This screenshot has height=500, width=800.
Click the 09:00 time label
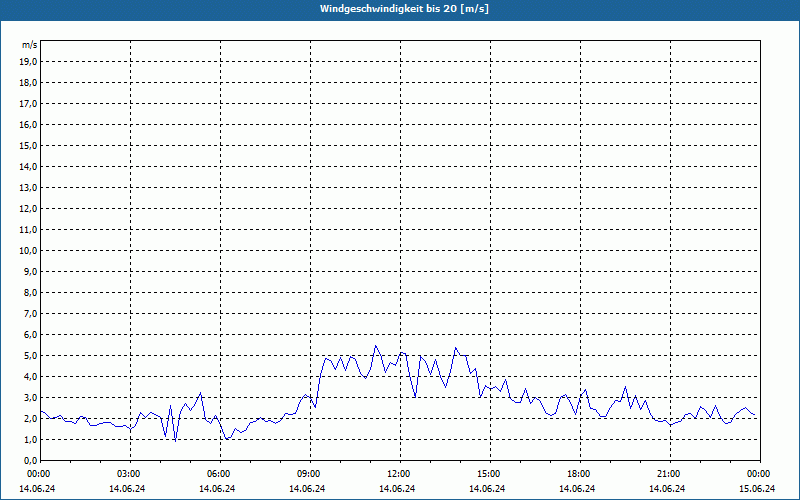[x=310, y=474]
